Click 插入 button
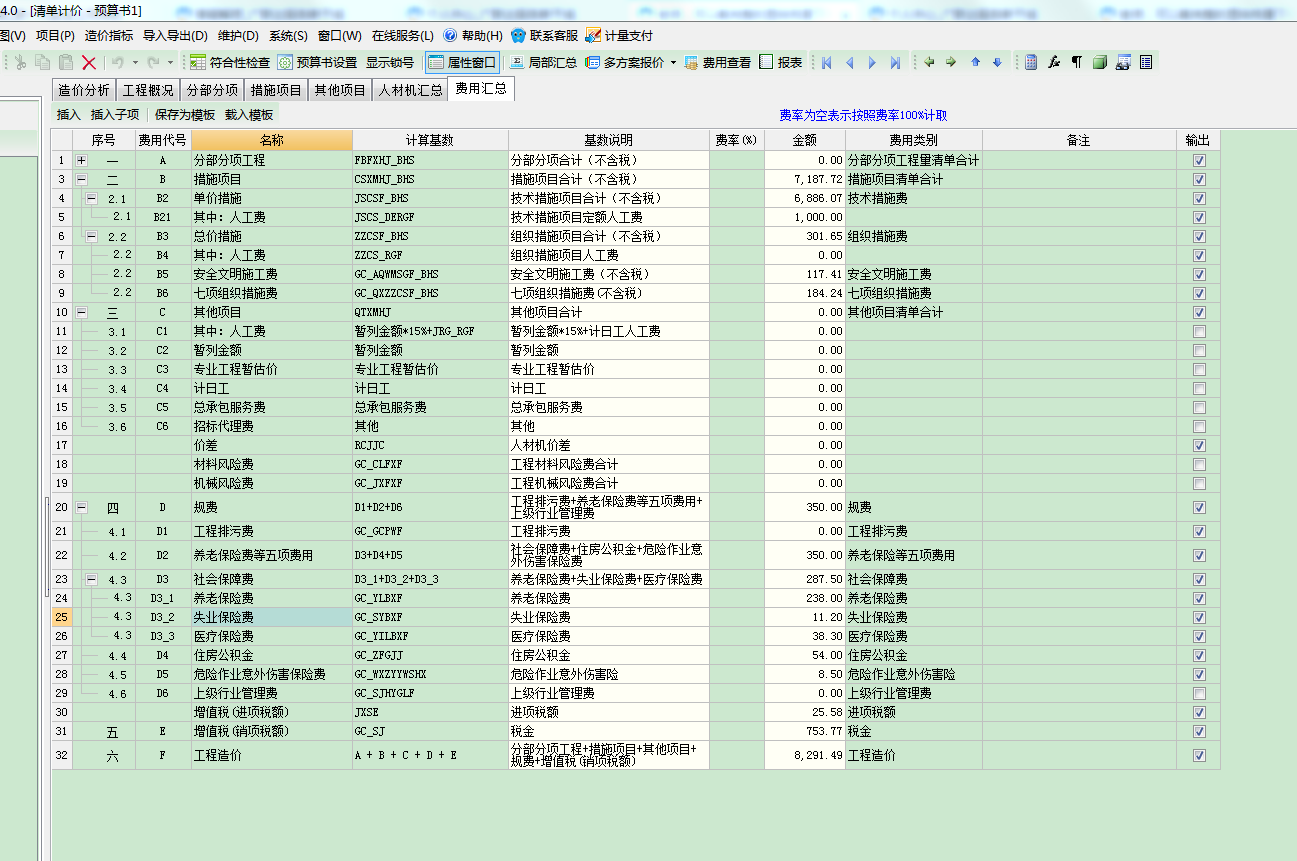The height and width of the screenshot is (861, 1297). pyautogui.click(x=69, y=115)
